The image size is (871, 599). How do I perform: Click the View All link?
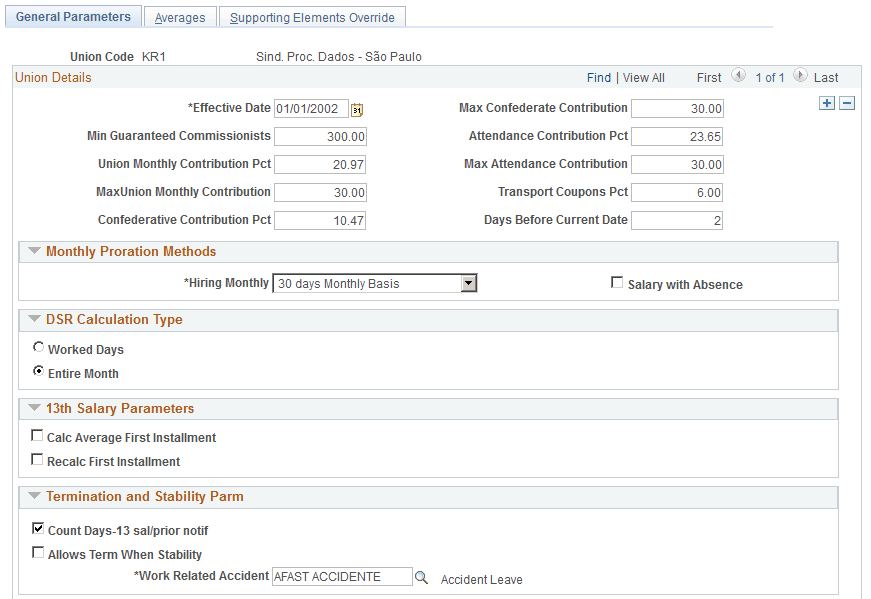click(643, 78)
